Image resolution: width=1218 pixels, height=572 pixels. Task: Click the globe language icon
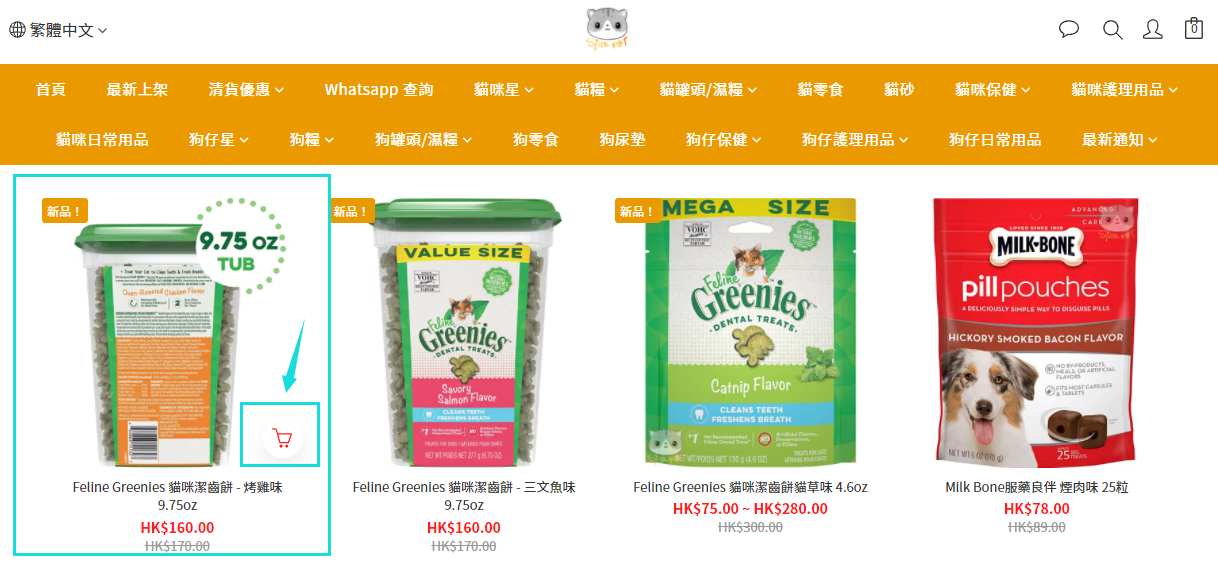[x=18, y=30]
